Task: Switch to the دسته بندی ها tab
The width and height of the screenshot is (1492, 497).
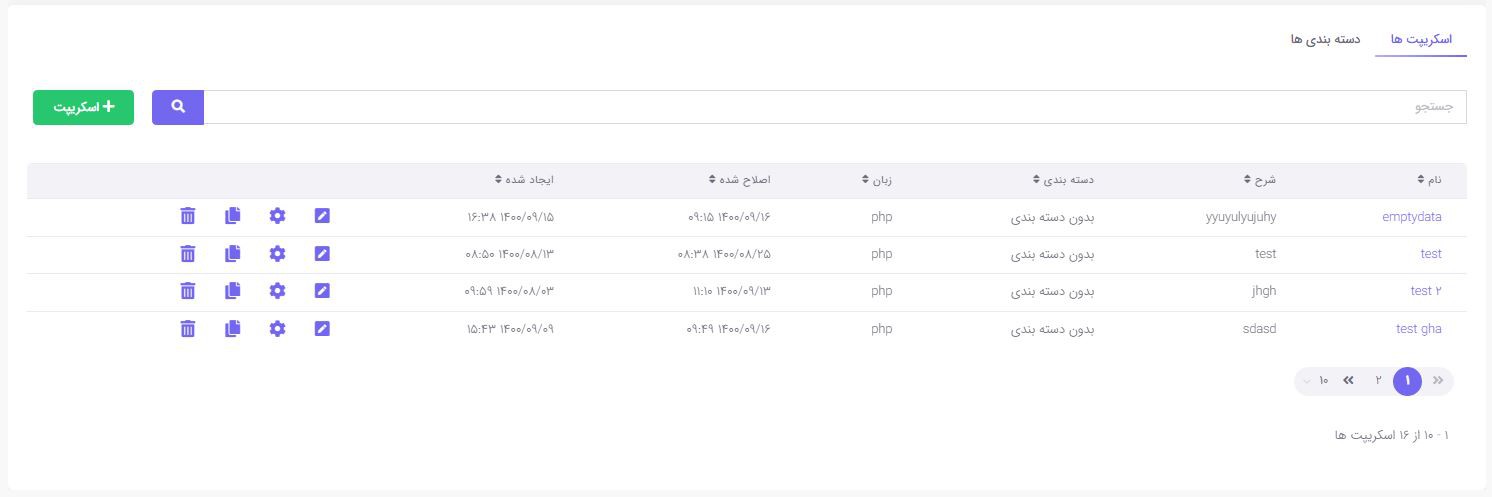Action: tap(1325, 40)
